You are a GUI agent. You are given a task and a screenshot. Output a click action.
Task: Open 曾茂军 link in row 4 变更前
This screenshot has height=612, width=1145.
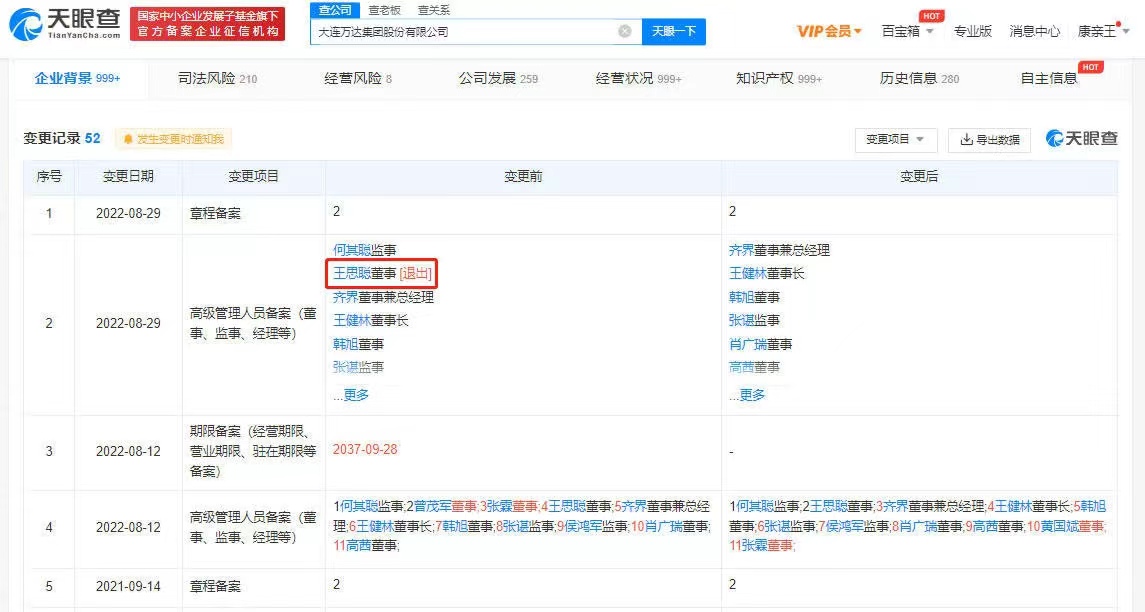point(432,506)
